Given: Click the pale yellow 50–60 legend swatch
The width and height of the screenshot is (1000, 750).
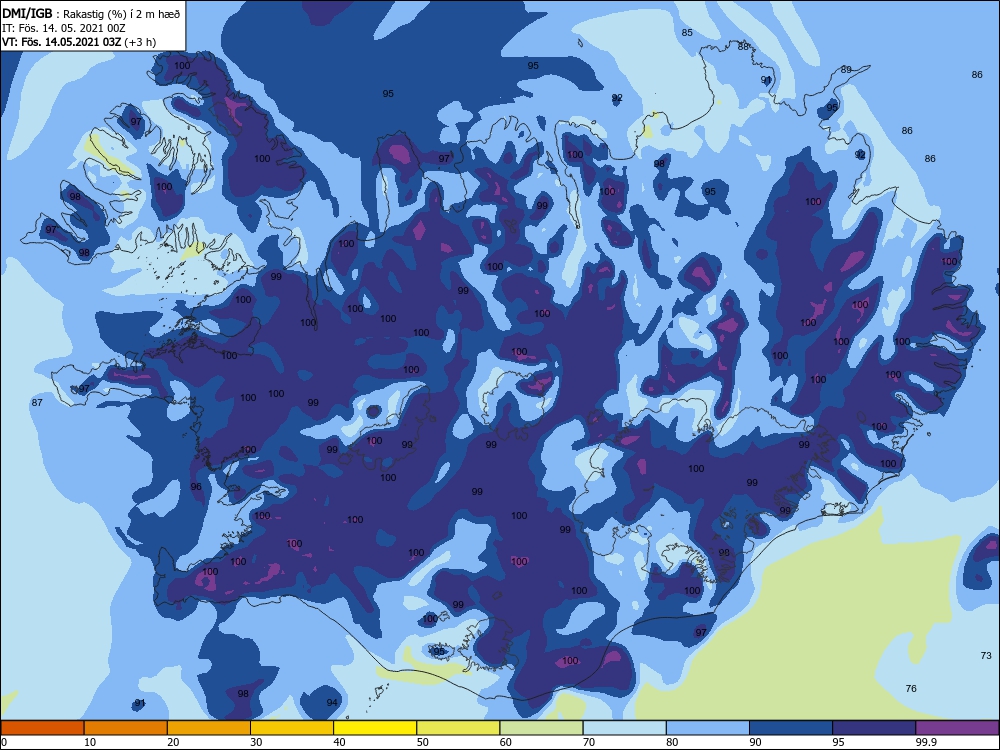Looking at the screenshot, I should click(458, 728).
